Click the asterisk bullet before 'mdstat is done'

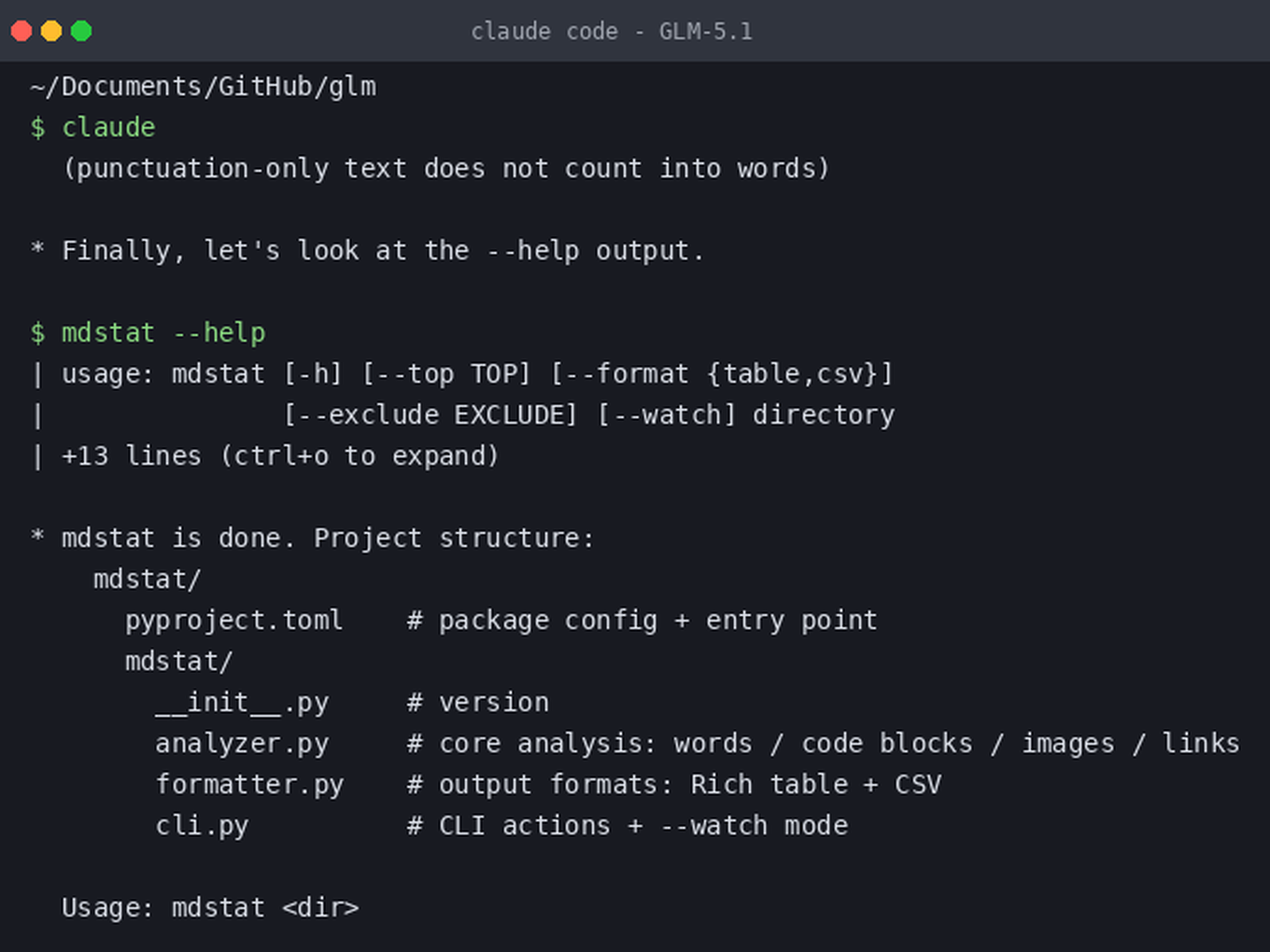pyautogui.click(x=37, y=537)
